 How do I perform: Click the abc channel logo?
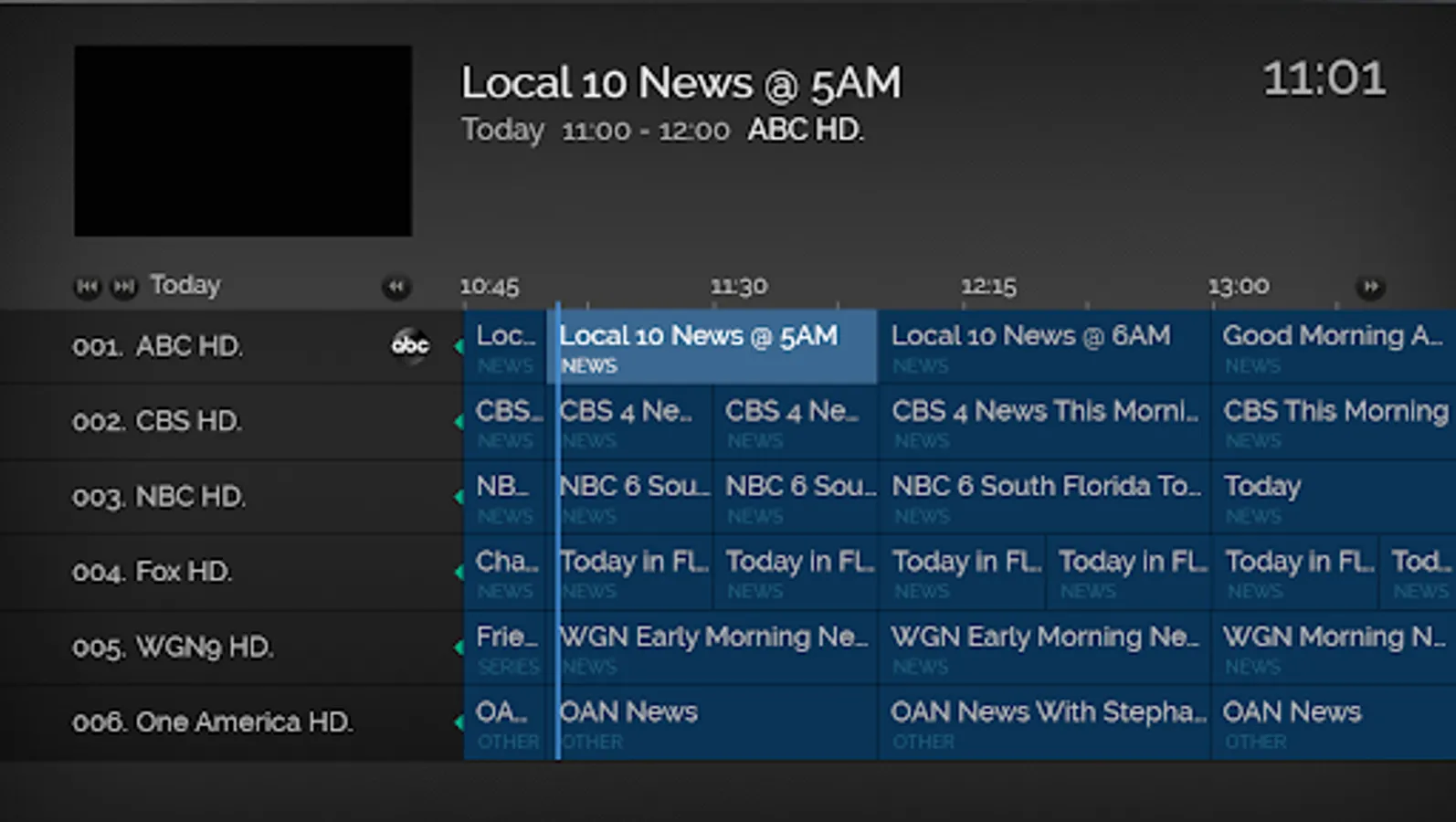(410, 345)
